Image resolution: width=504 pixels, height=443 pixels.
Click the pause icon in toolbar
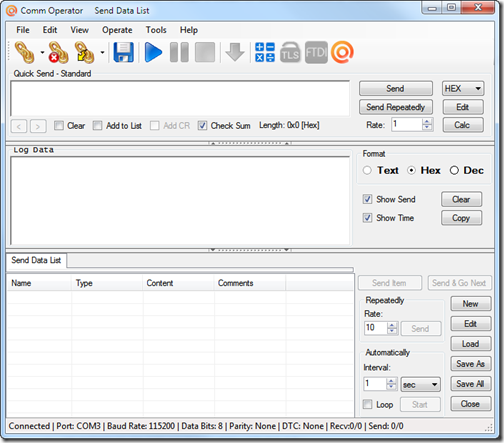[x=179, y=52]
